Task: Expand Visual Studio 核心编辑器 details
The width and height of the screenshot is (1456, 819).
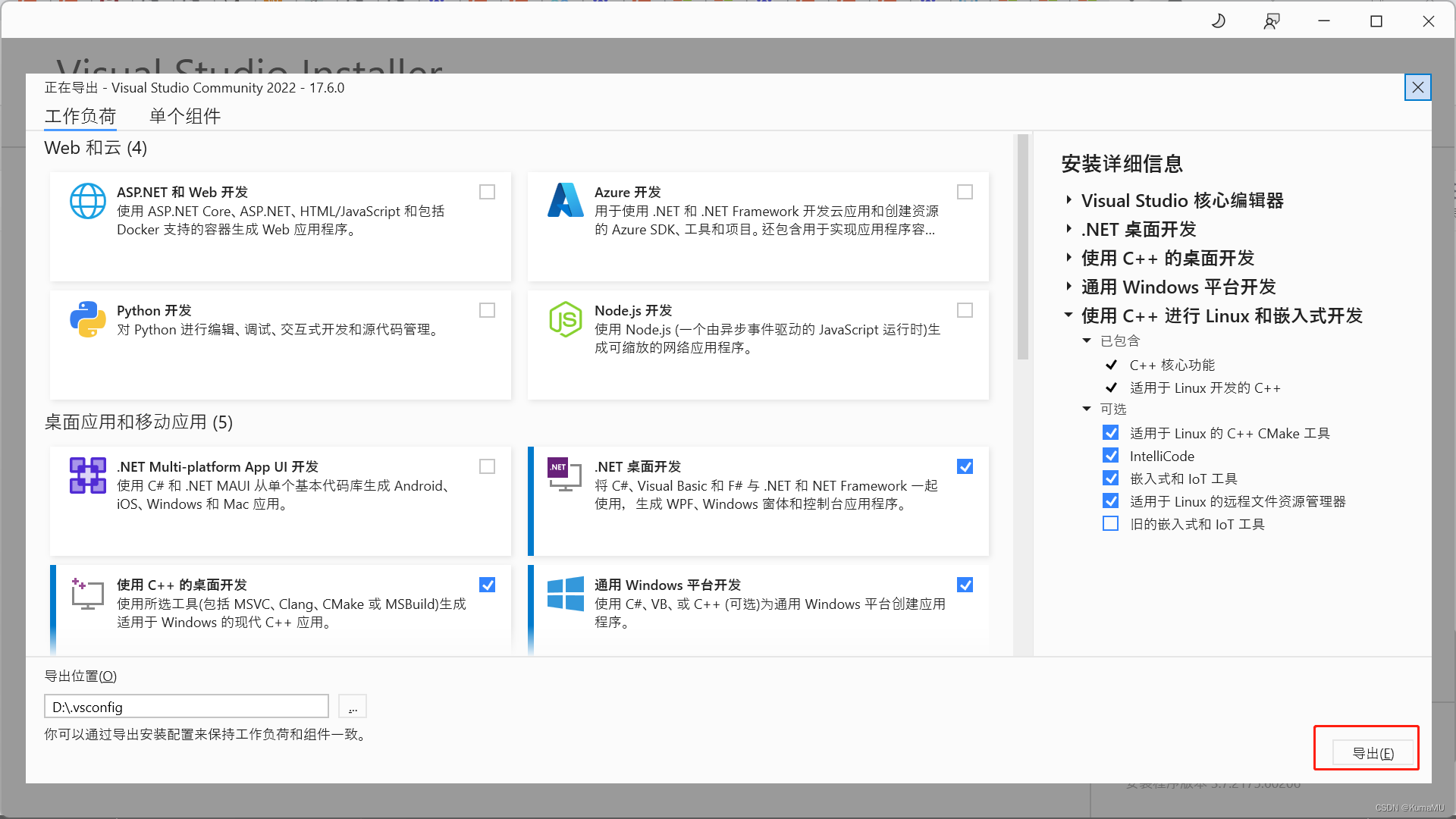Action: pyautogui.click(x=1068, y=200)
